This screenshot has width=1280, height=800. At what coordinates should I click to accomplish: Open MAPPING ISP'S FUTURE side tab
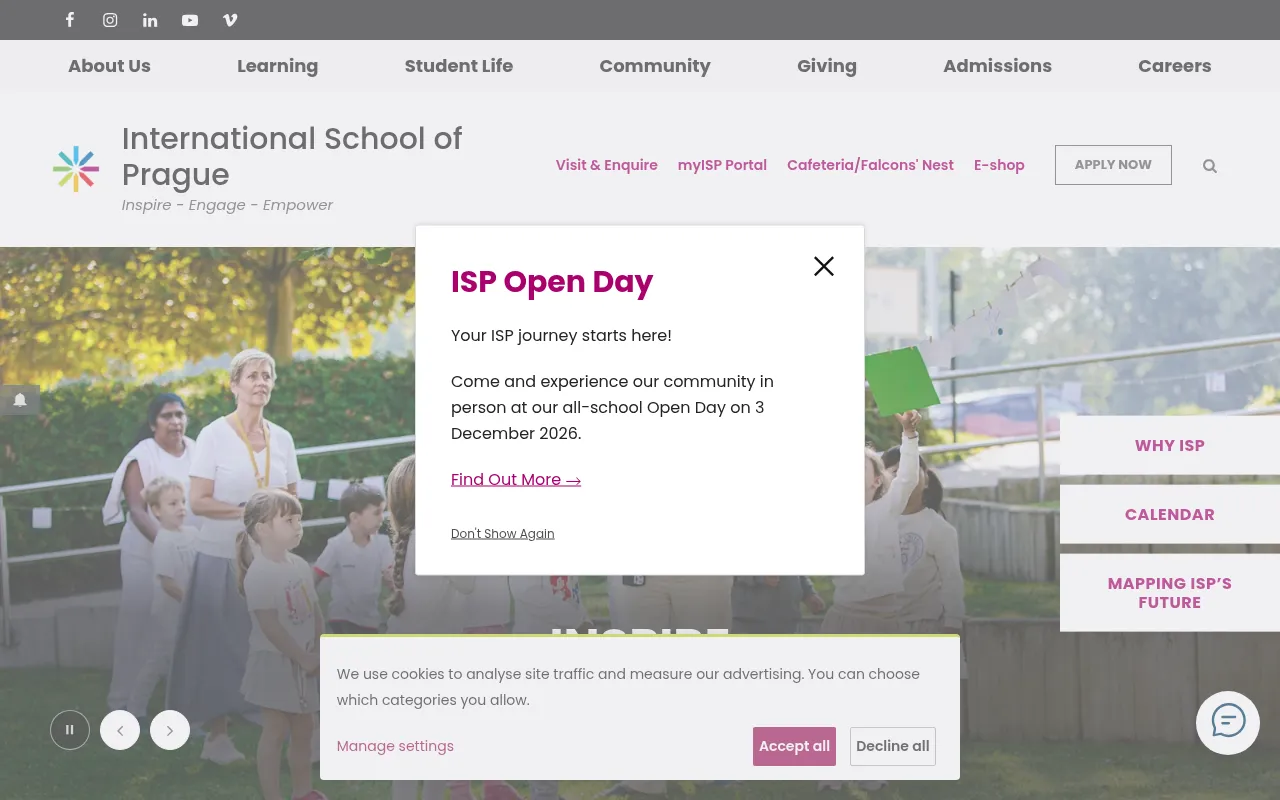[x=1170, y=593]
